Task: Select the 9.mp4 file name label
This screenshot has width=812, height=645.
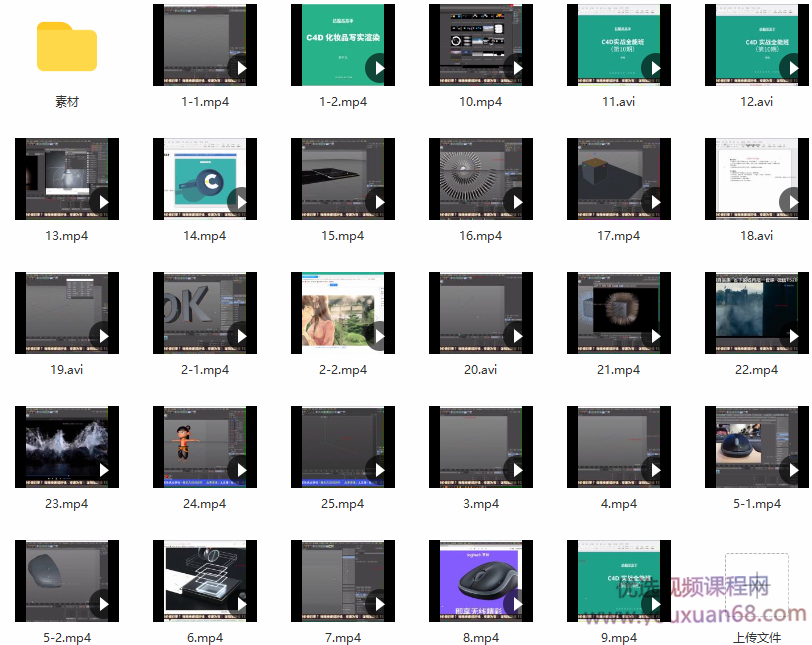Action: tap(619, 638)
